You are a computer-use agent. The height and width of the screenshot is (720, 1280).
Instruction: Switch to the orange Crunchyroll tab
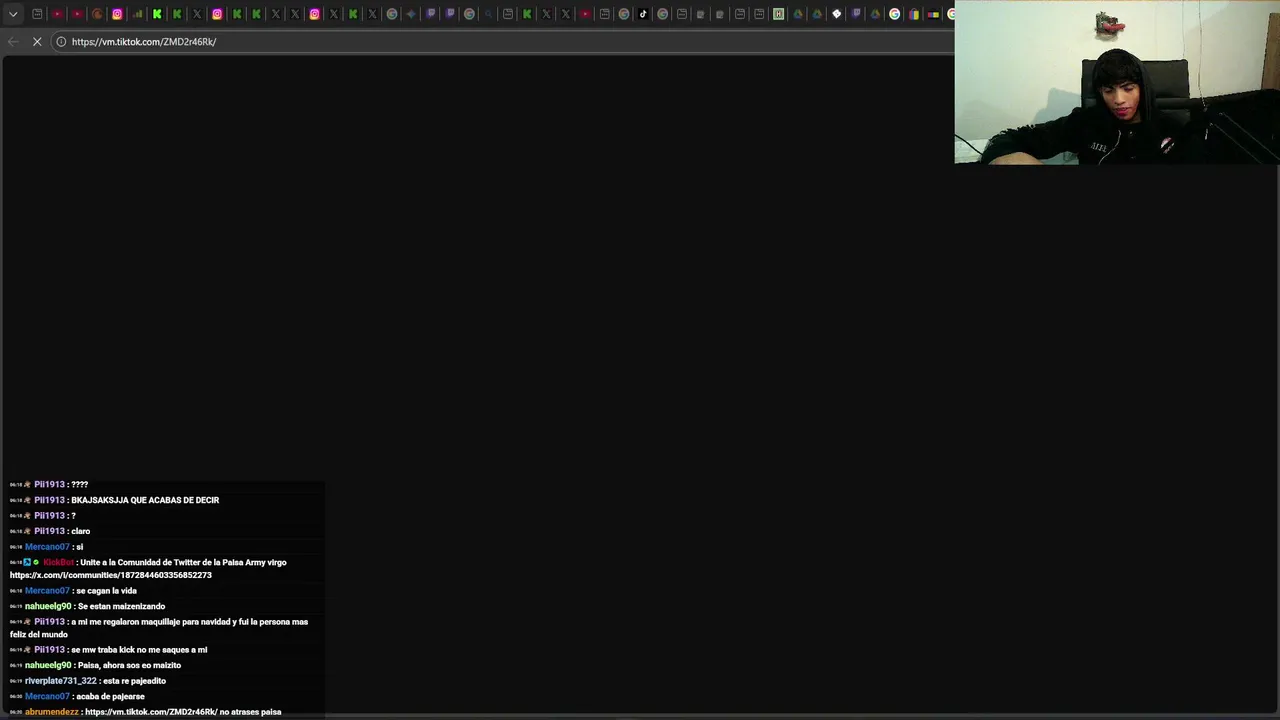click(97, 14)
